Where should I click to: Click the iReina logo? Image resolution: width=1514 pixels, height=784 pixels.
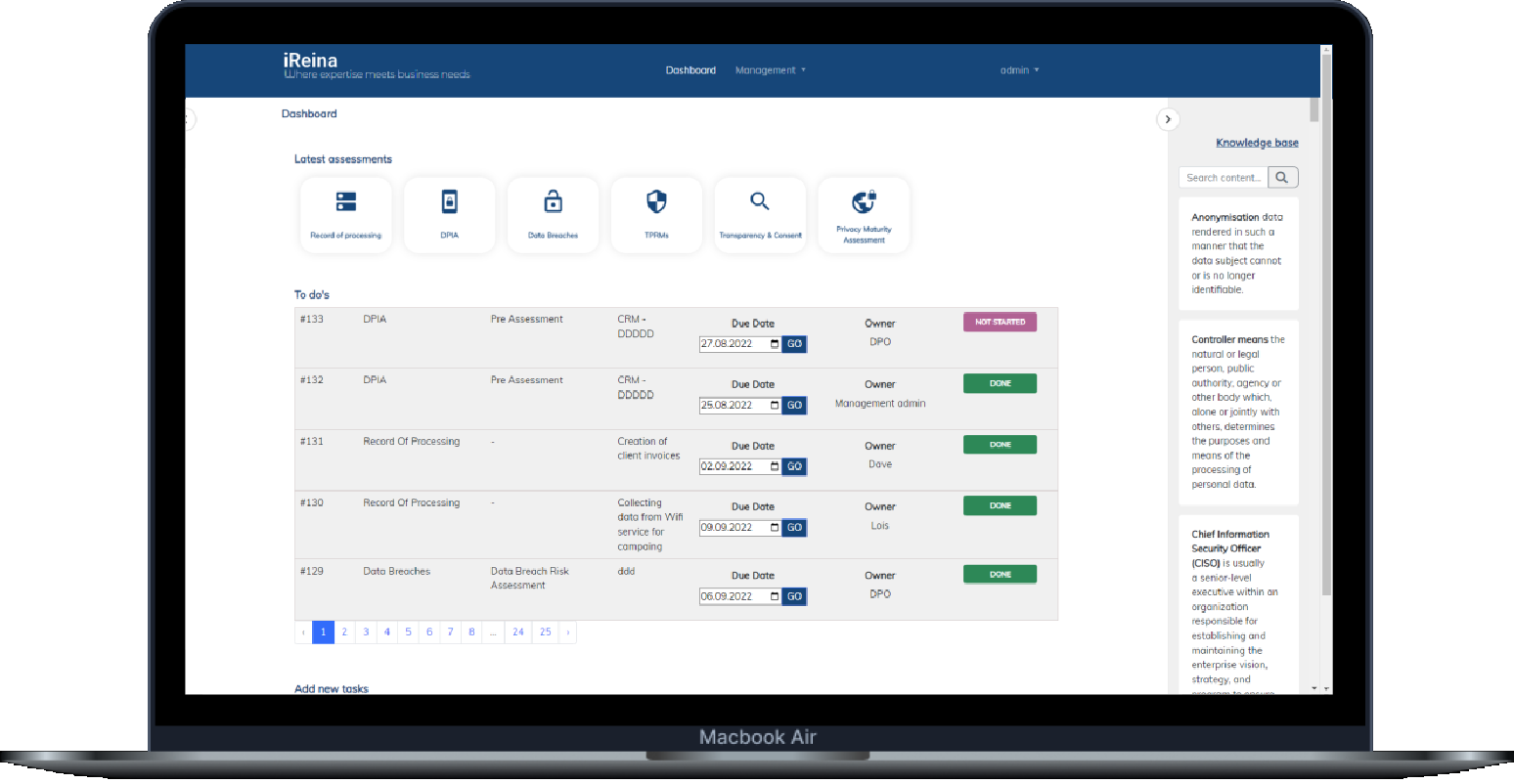point(377,65)
